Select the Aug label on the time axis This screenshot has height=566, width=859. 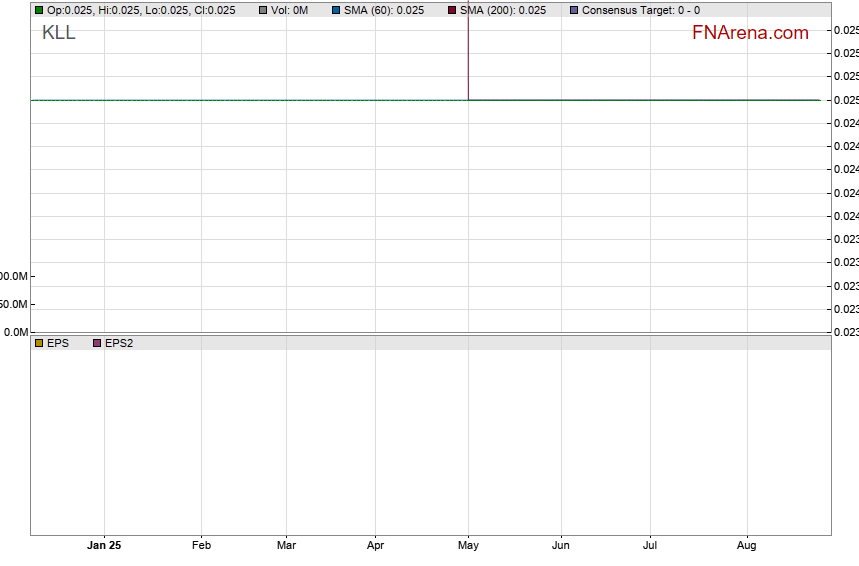pos(746,546)
